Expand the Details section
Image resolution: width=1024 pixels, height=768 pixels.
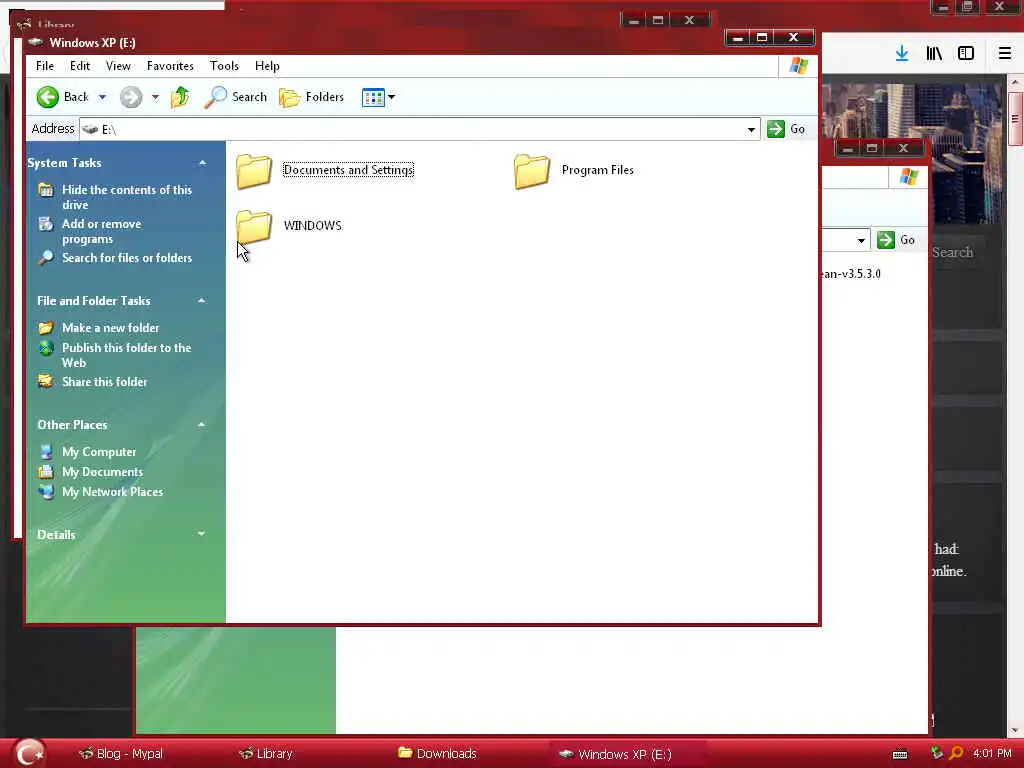pyautogui.click(x=201, y=534)
